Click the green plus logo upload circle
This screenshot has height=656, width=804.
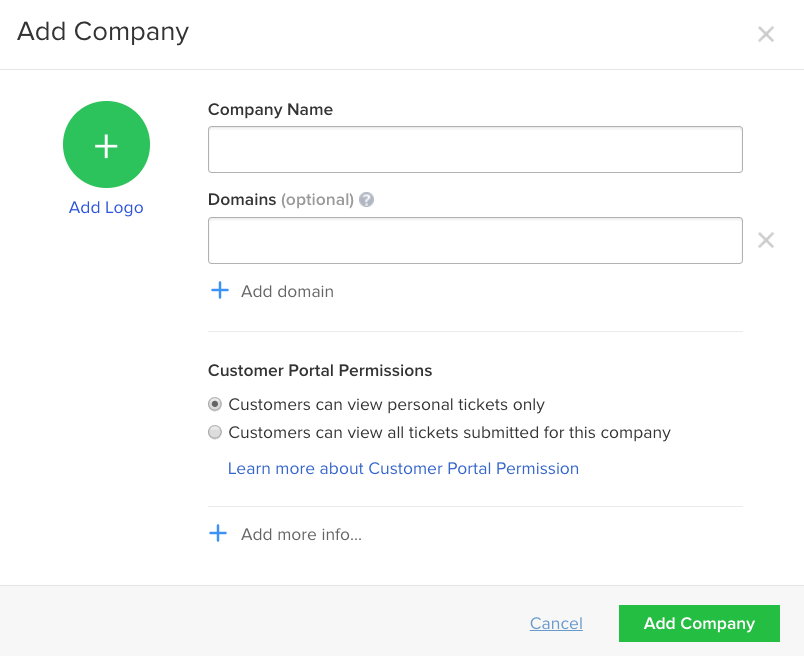106,145
